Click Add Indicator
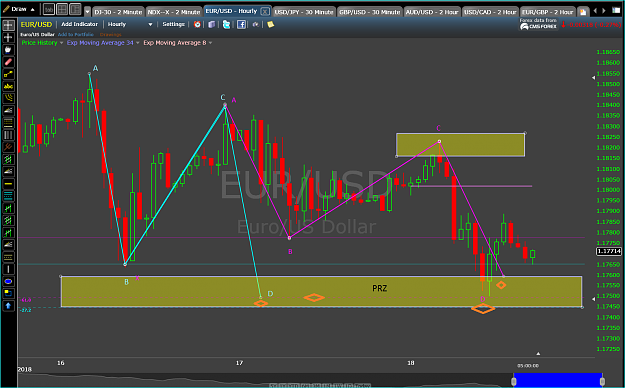625x388 pixels. point(79,24)
